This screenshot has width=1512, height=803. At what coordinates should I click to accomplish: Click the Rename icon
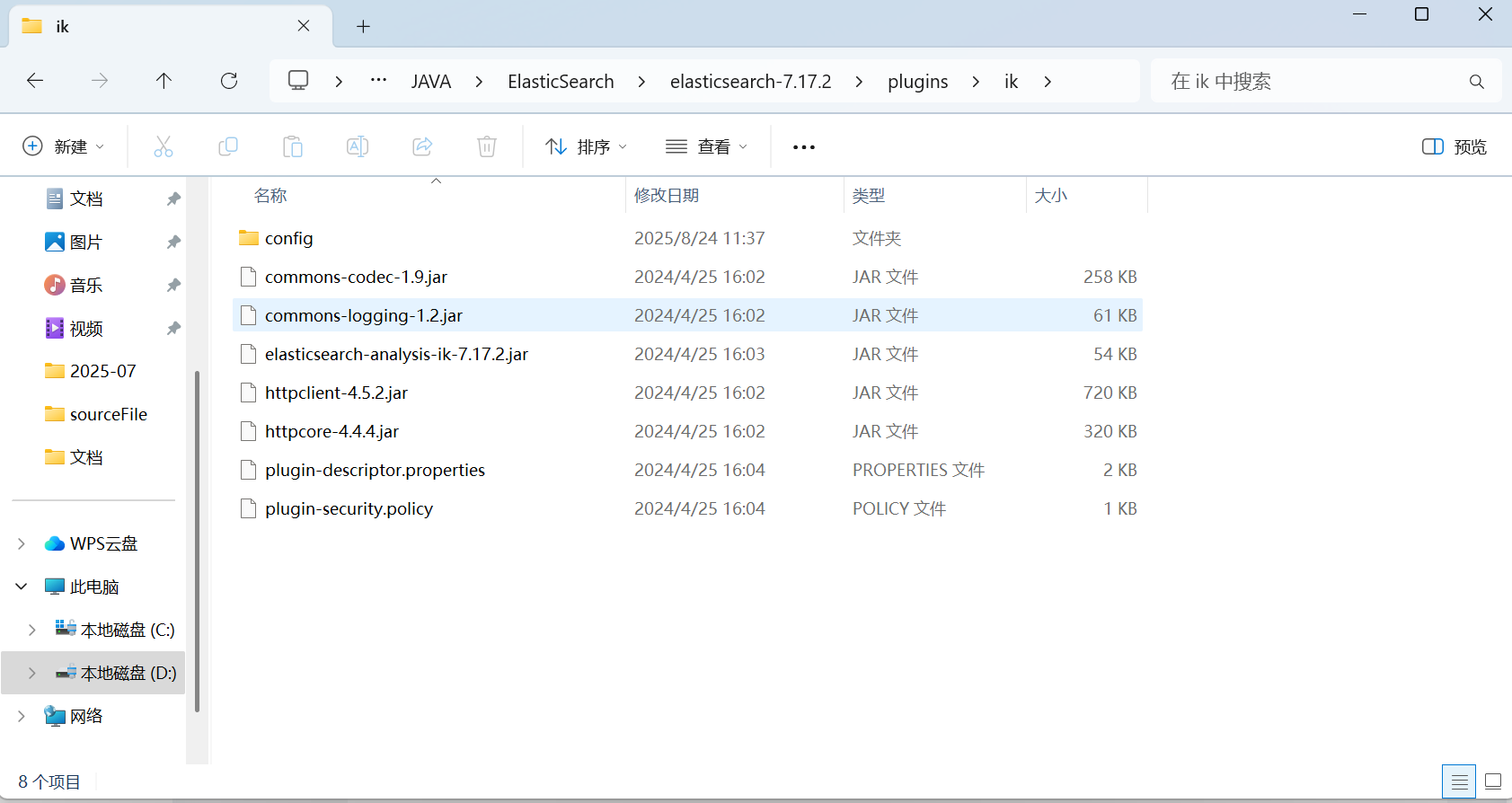click(358, 146)
